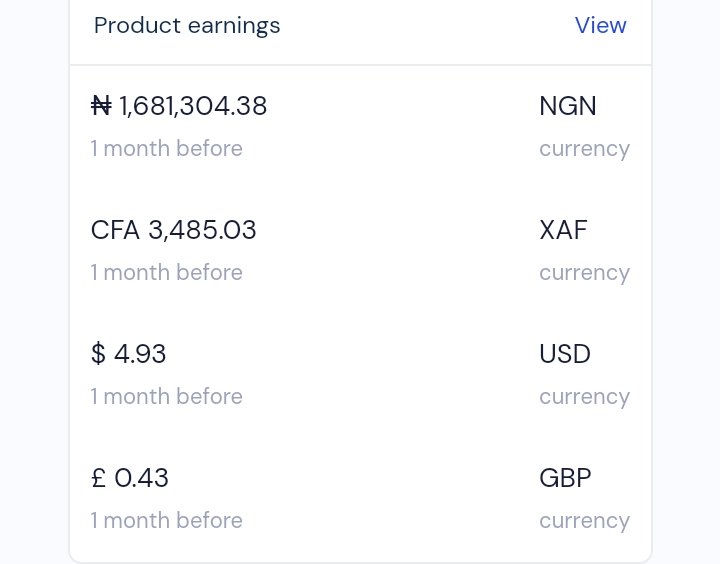Select the CFA 3,485.03 earnings amount
Viewport: 720px width, 564px height.
pos(174,230)
